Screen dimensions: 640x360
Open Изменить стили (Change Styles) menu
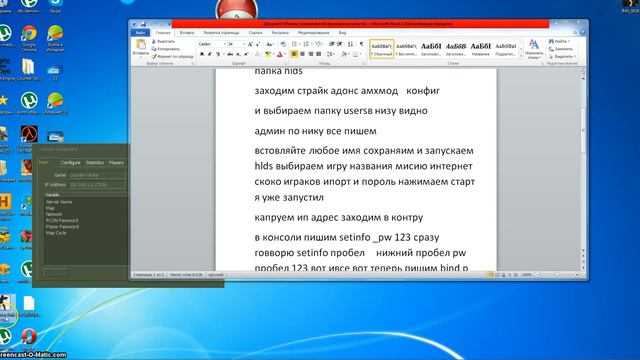point(534,49)
